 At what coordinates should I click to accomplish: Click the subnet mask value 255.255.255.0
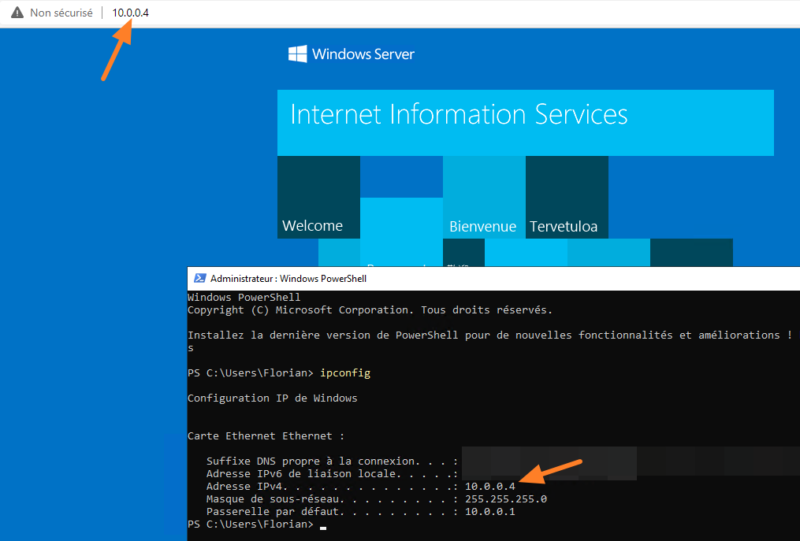click(506, 499)
